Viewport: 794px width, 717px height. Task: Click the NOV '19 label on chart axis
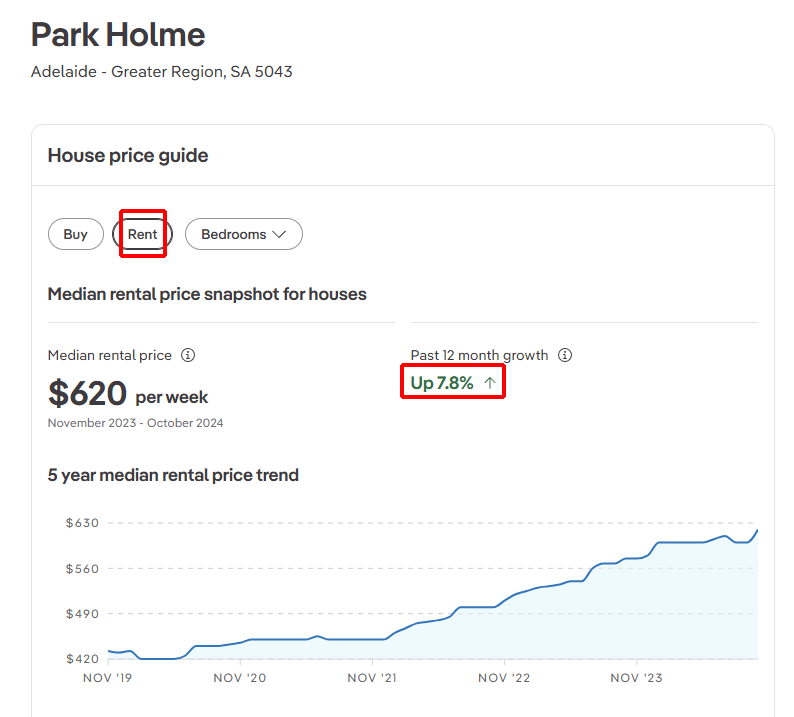tap(106, 678)
